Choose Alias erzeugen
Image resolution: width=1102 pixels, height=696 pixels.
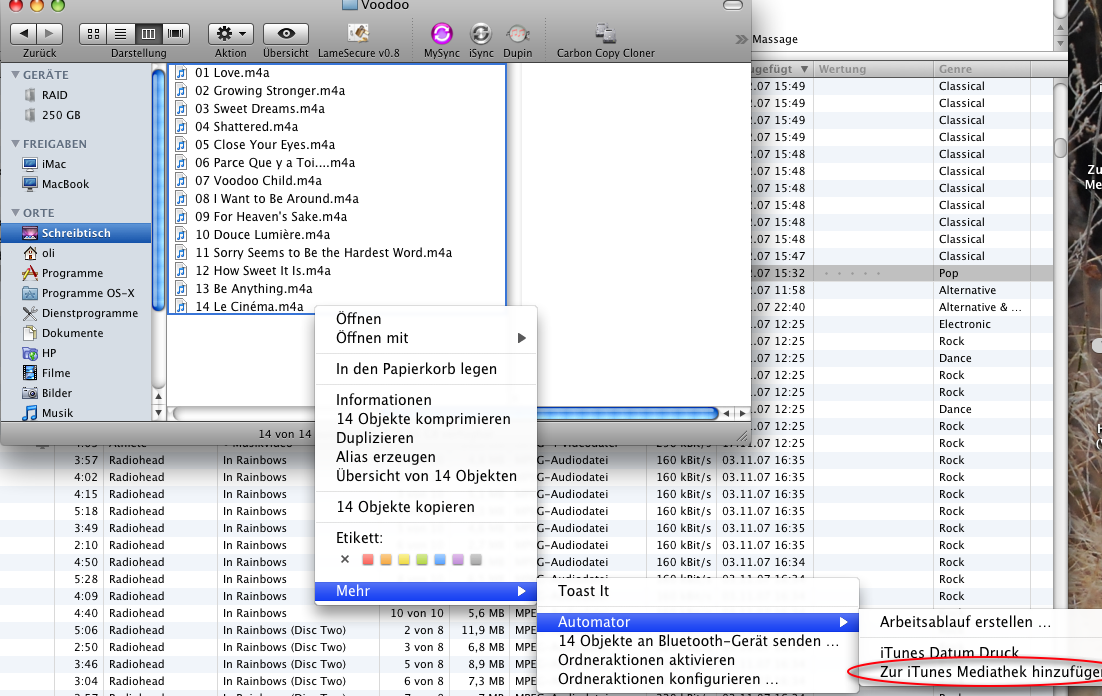pos(426,457)
